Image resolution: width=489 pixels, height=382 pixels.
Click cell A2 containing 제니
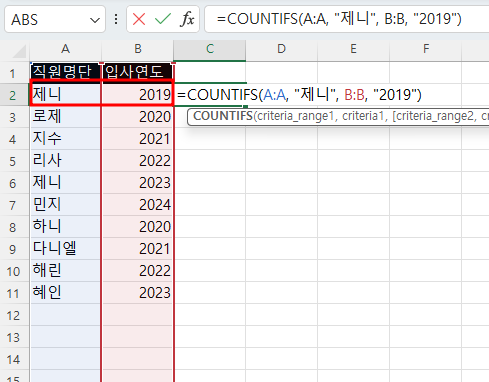(65, 94)
